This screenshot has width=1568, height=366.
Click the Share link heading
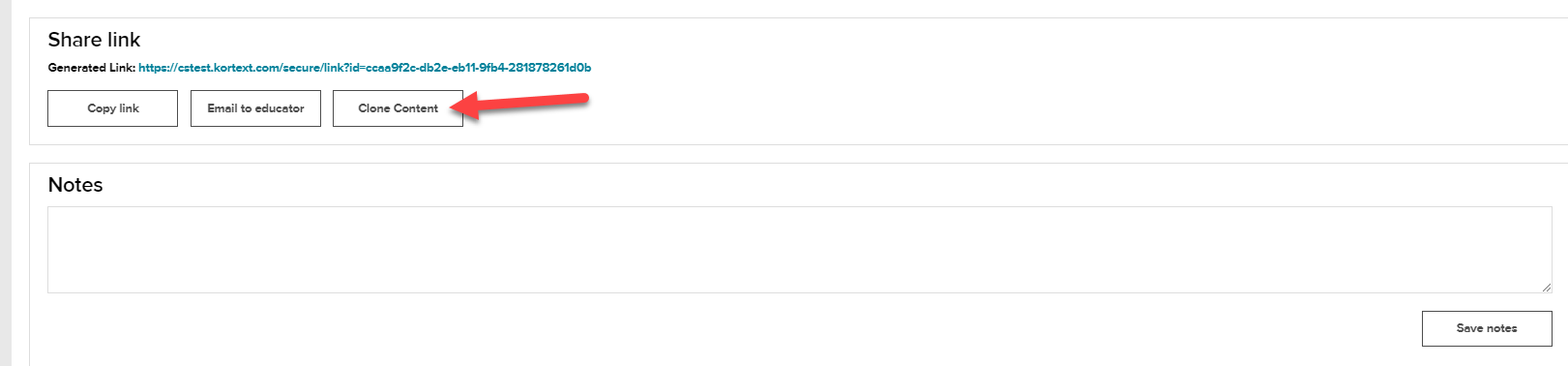94,40
